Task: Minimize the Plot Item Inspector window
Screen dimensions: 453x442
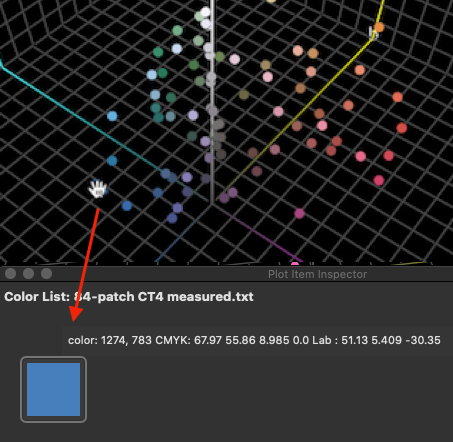Action: click(x=29, y=274)
